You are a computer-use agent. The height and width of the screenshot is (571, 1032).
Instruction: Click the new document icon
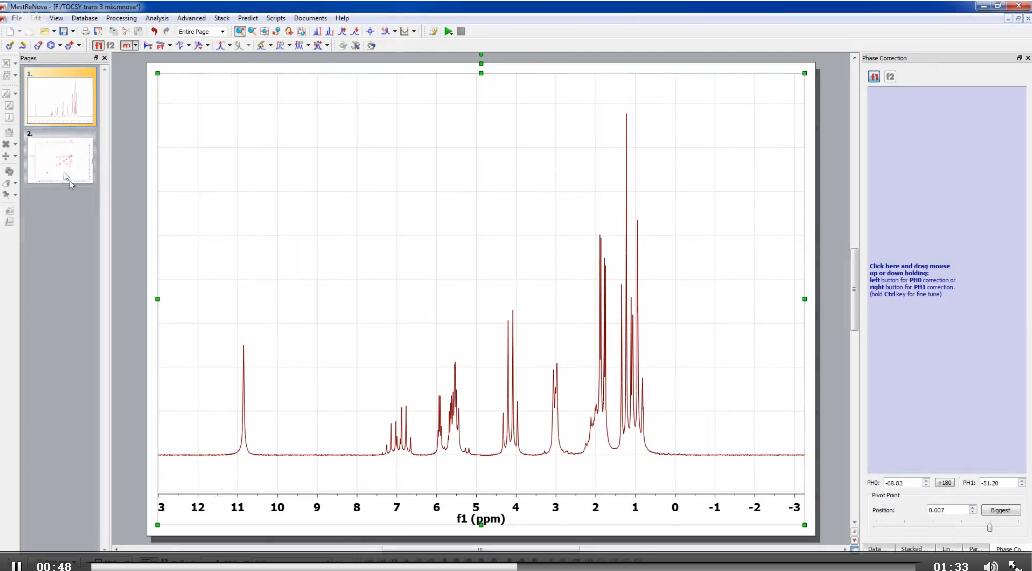click(x=9, y=31)
